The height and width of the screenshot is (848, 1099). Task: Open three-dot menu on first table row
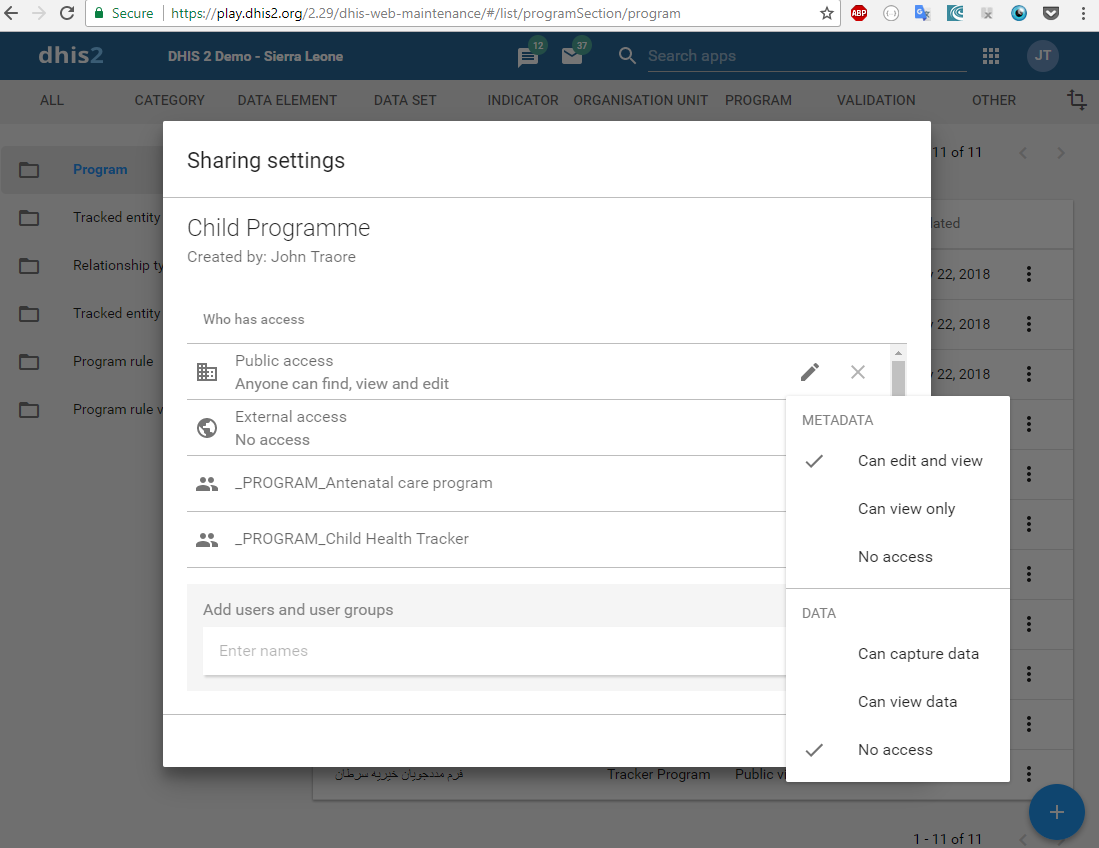1029,274
